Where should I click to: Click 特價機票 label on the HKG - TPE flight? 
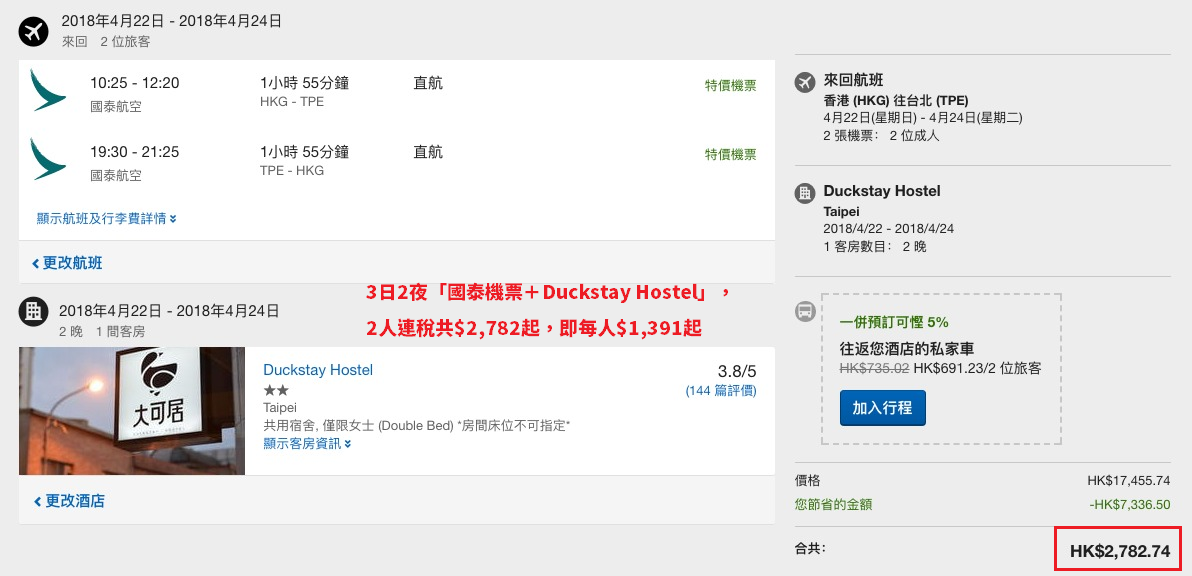(731, 86)
